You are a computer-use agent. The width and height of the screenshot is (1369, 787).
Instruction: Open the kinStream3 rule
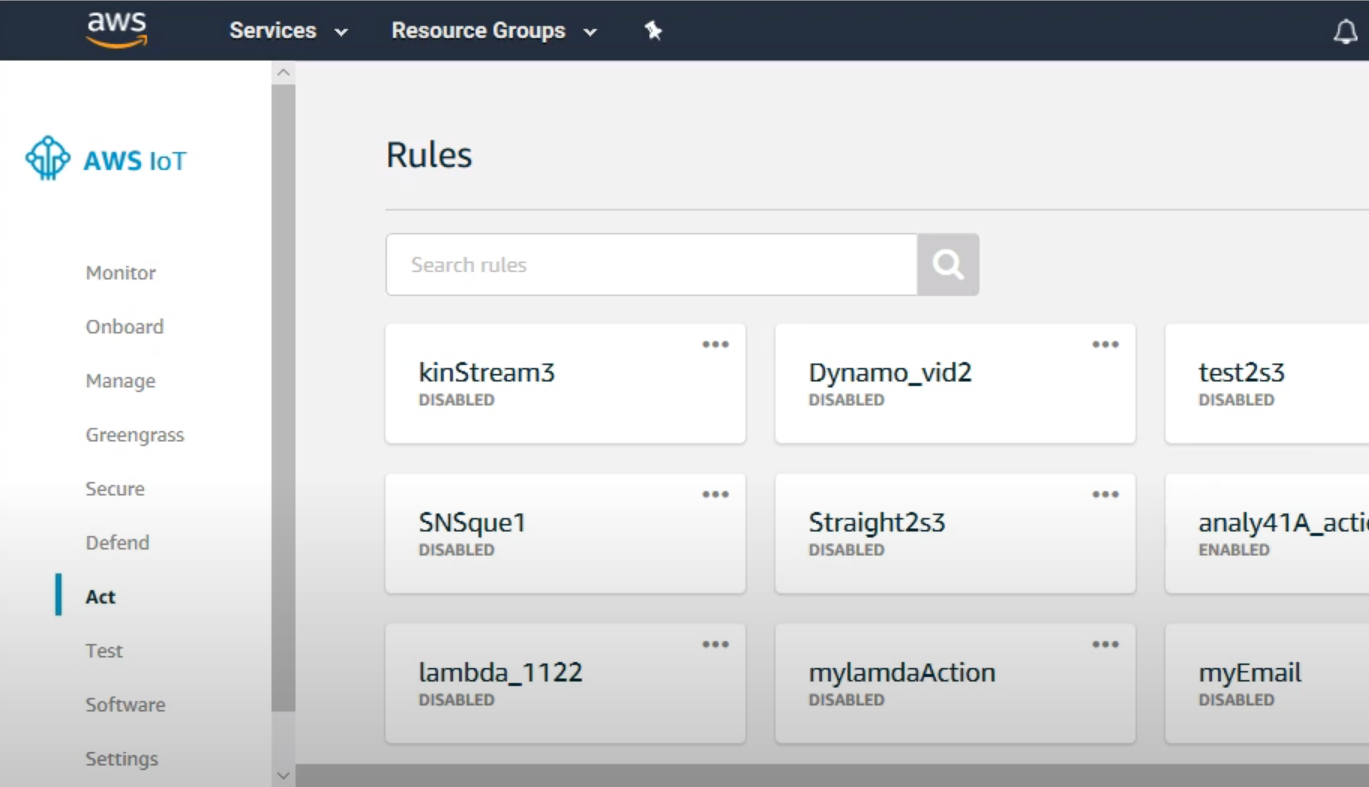[565, 383]
